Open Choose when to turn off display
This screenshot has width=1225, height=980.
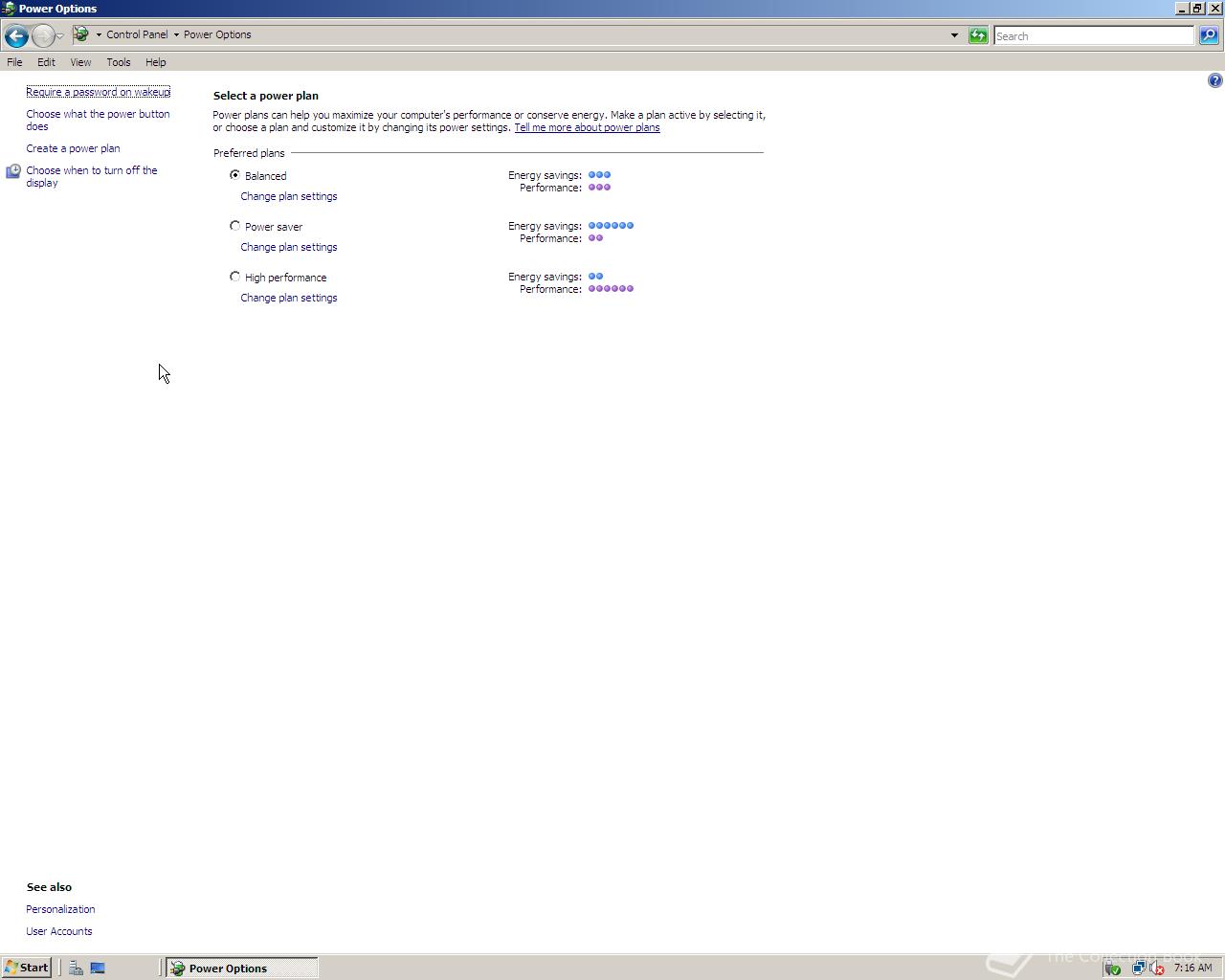click(x=91, y=176)
